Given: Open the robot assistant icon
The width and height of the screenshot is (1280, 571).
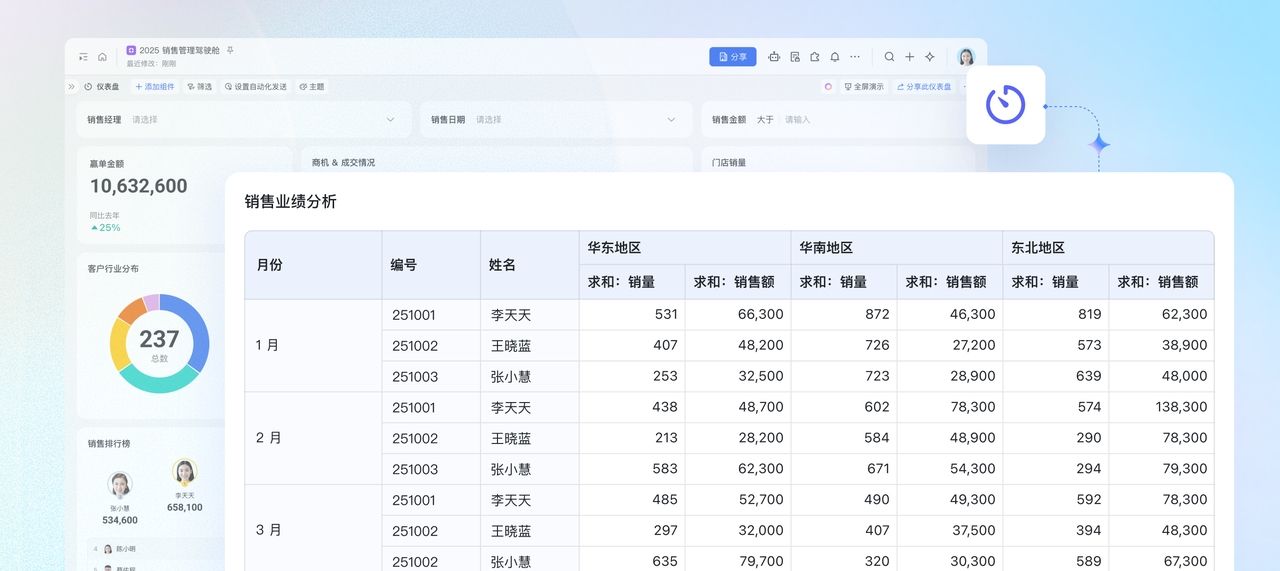Looking at the screenshot, I should coord(774,57).
